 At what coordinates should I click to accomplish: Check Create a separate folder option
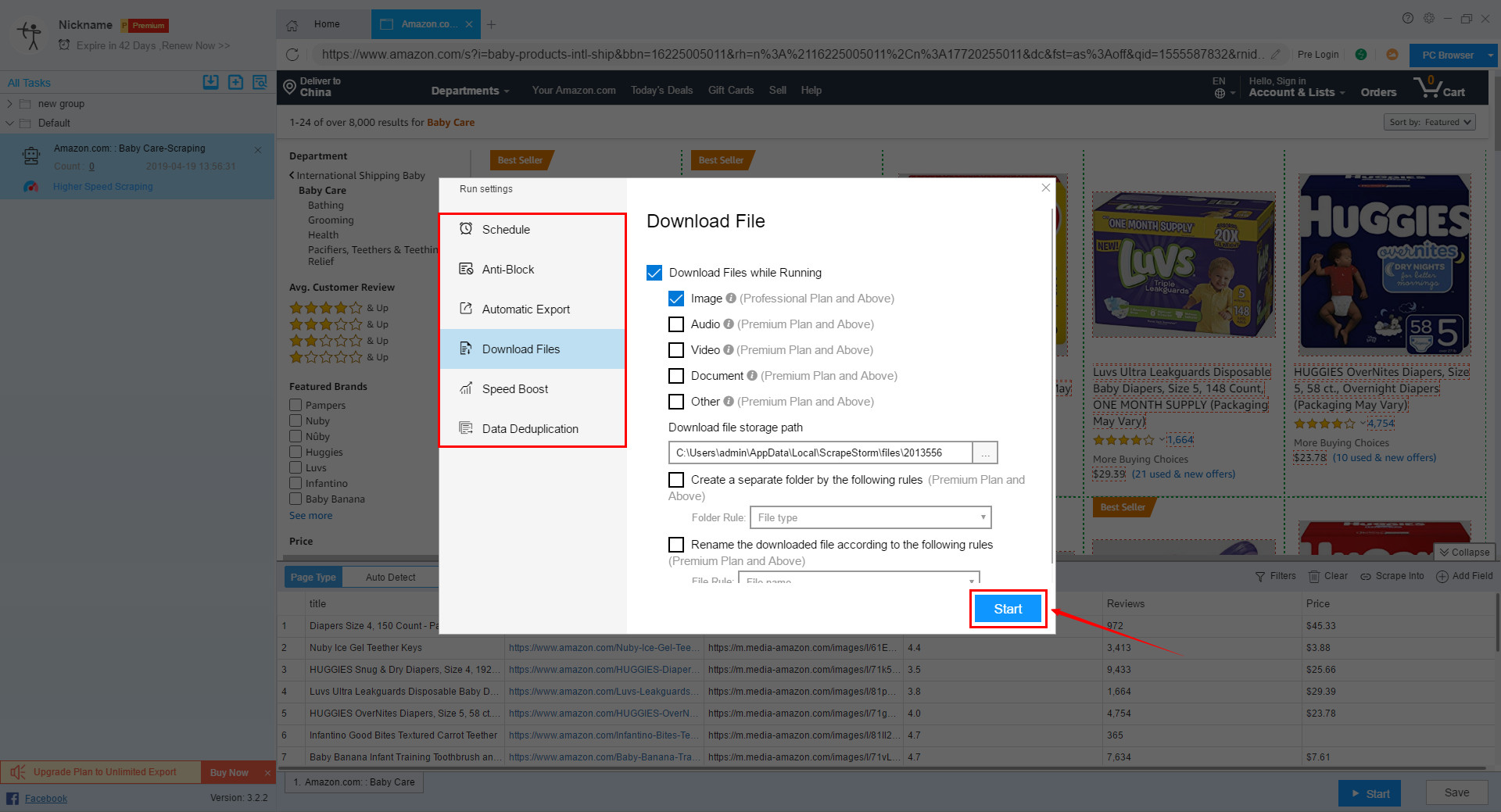click(x=676, y=480)
